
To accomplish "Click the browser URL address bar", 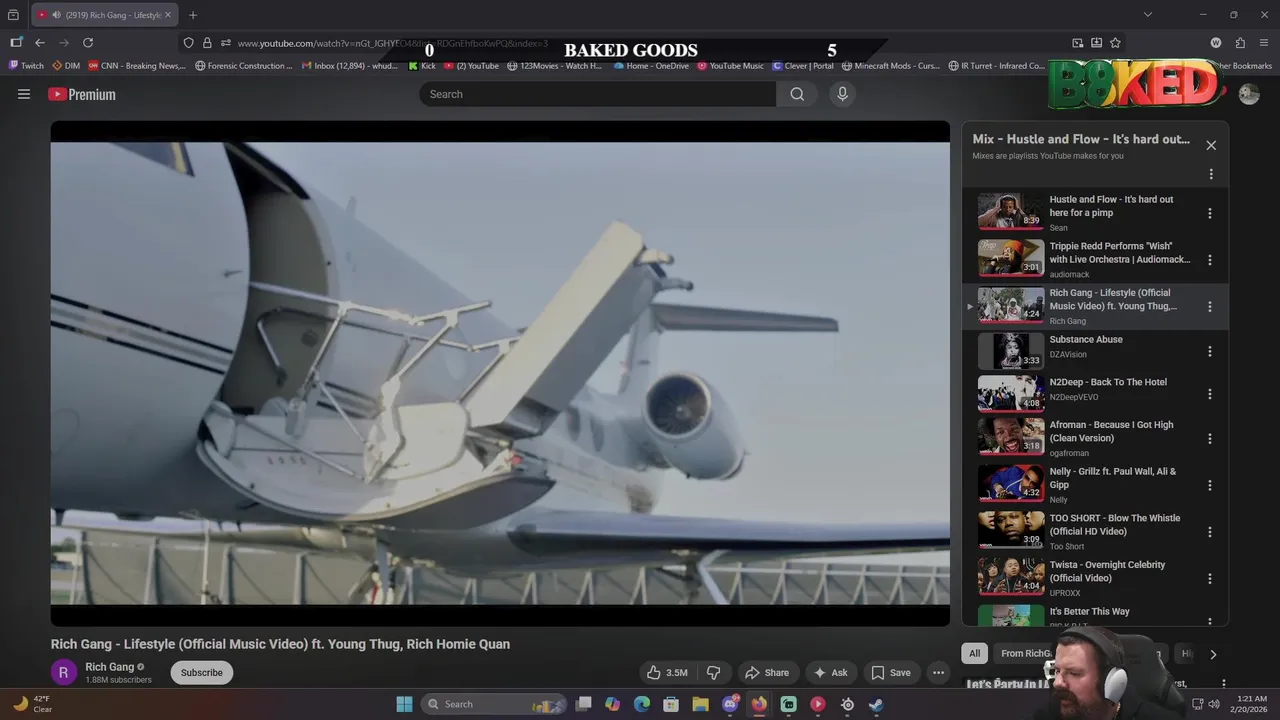I will point(640,43).
